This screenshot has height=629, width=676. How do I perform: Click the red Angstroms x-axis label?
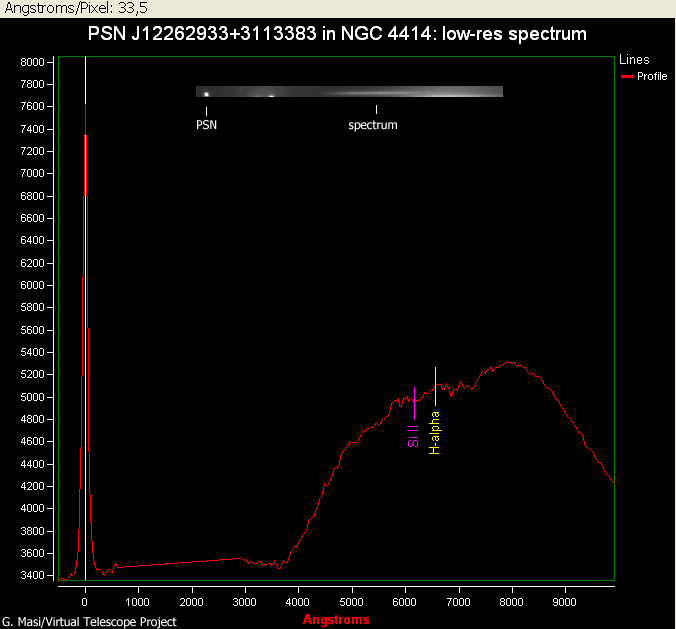click(x=336, y=619)
